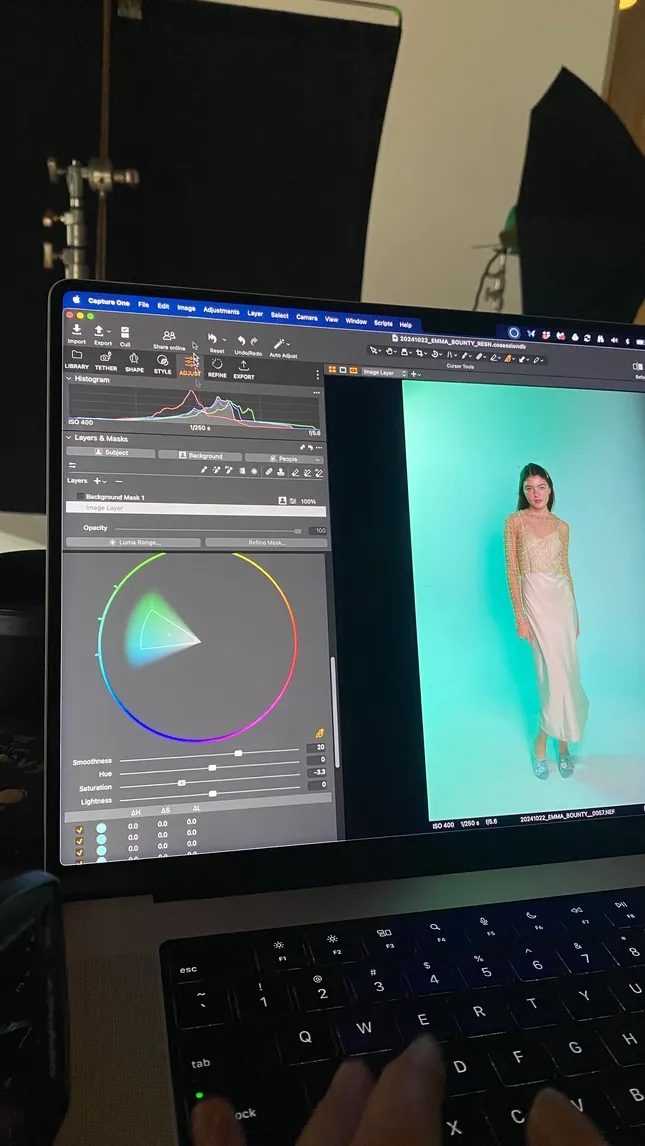Open the Camera menu
This screenshot has height=1146, width=645.
click(306, 317)
